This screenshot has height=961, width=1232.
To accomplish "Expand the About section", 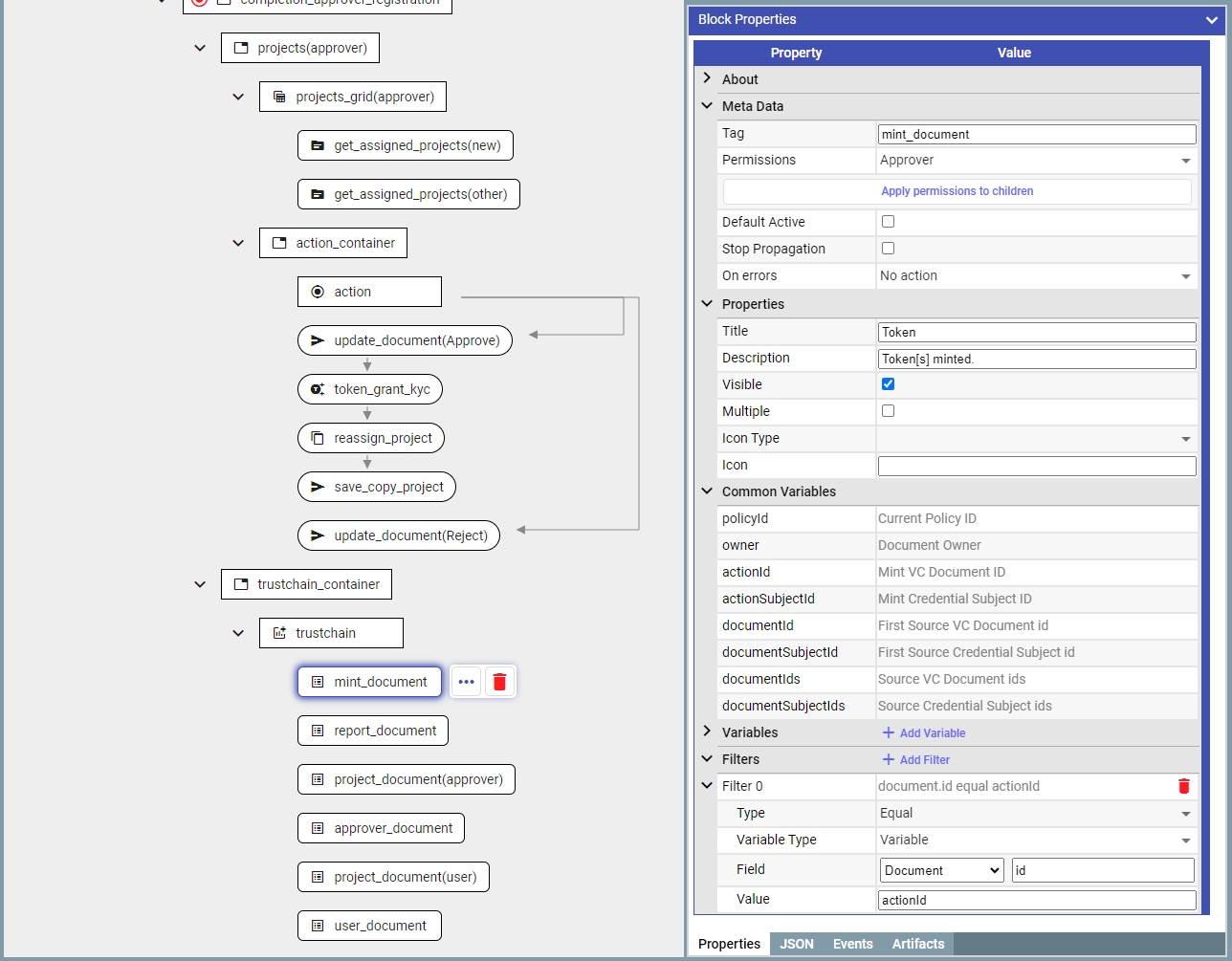I will [x=707, y=79].
